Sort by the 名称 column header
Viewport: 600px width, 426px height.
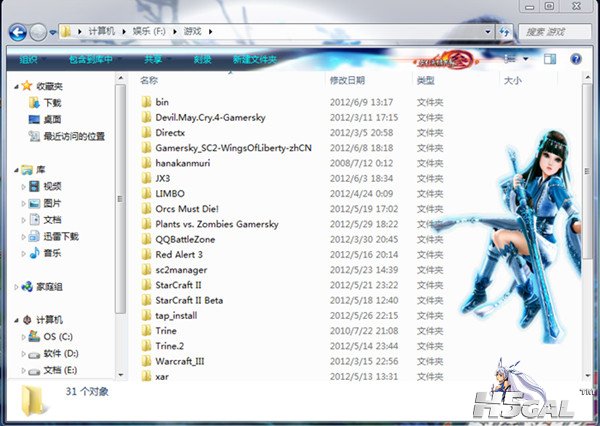[x=149, y=80]
